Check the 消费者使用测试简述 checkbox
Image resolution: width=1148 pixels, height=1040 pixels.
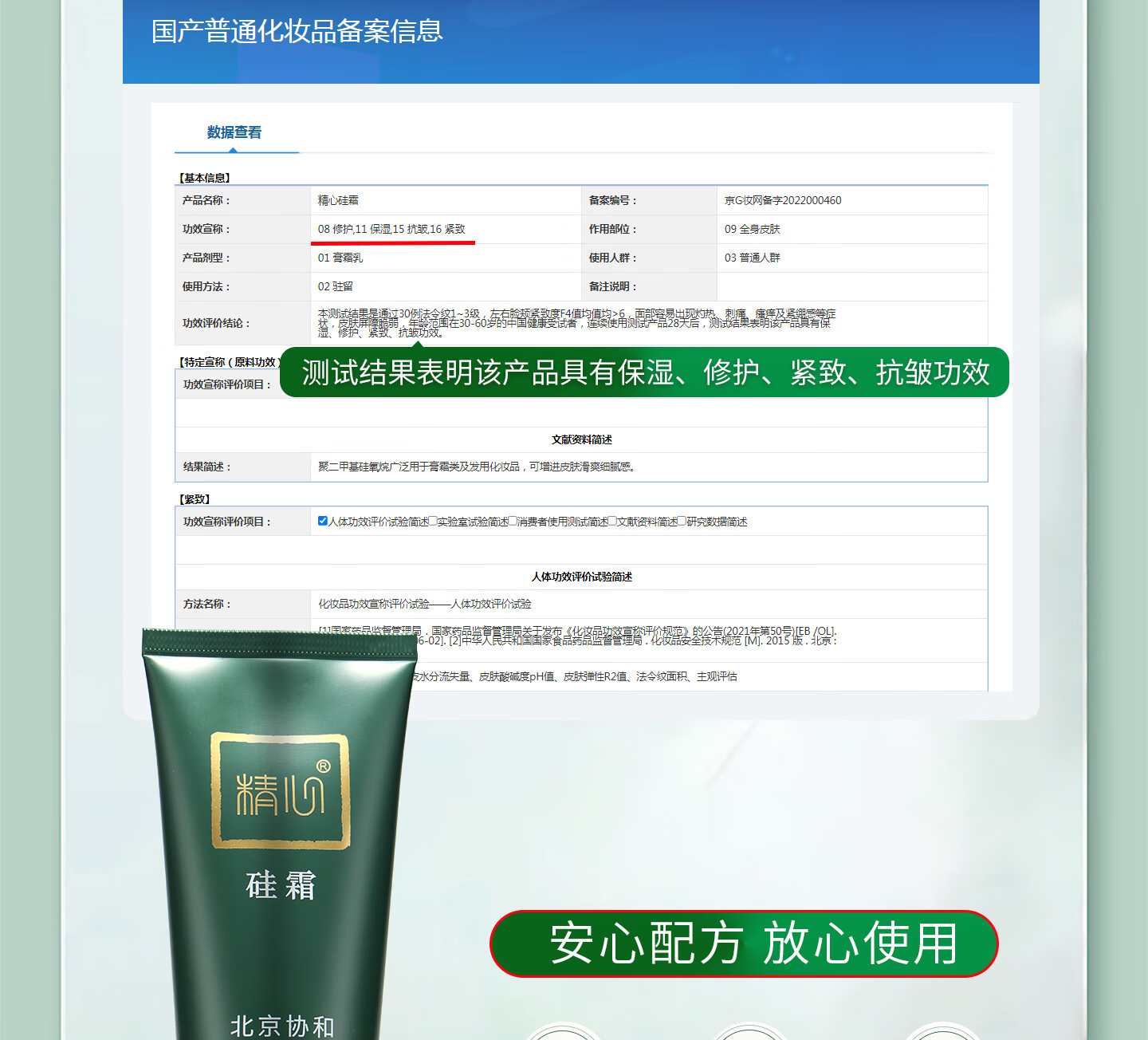click(513, 522)
